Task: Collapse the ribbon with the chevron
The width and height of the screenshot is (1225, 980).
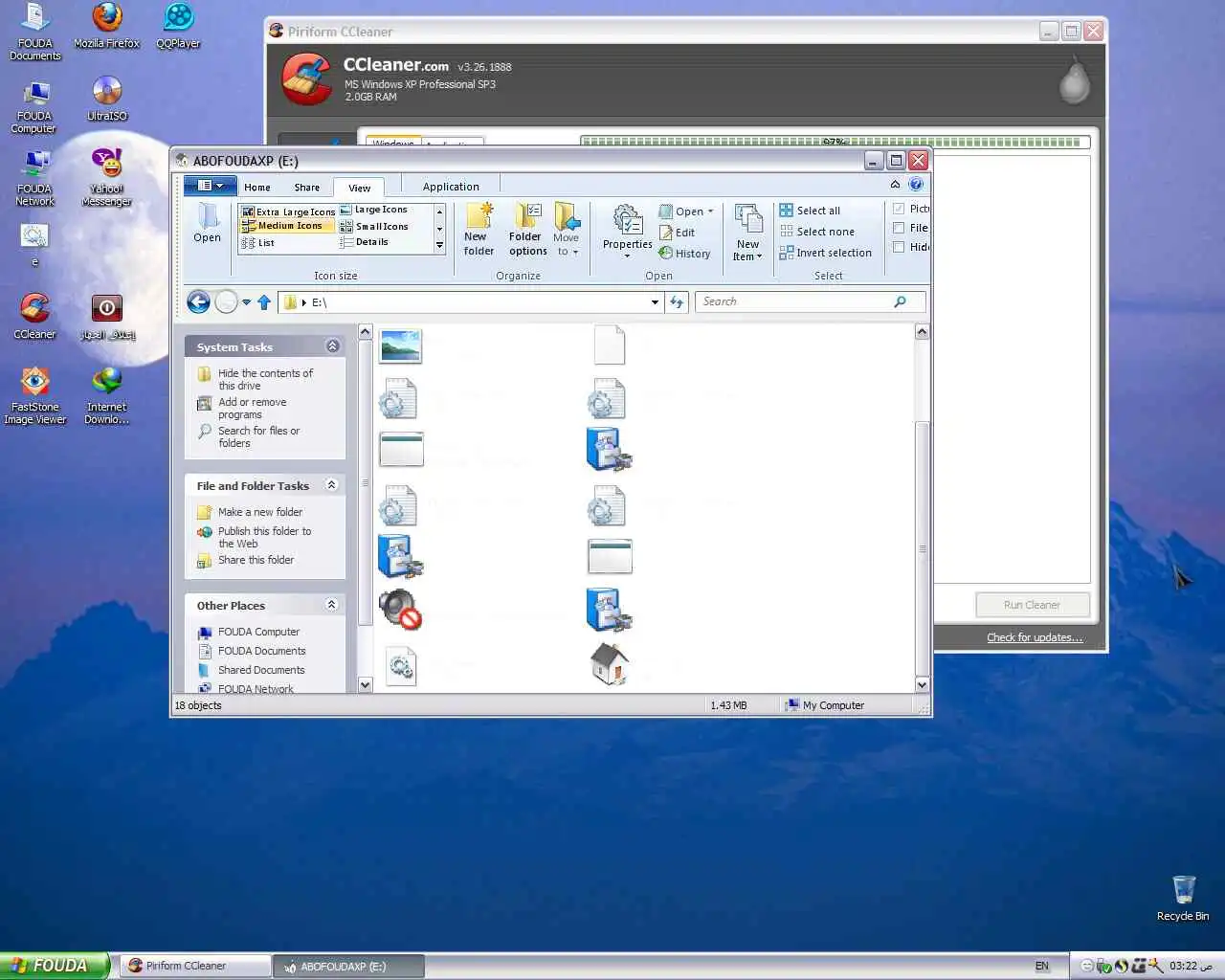Action: pyautogui.click(x=895, y=185)
